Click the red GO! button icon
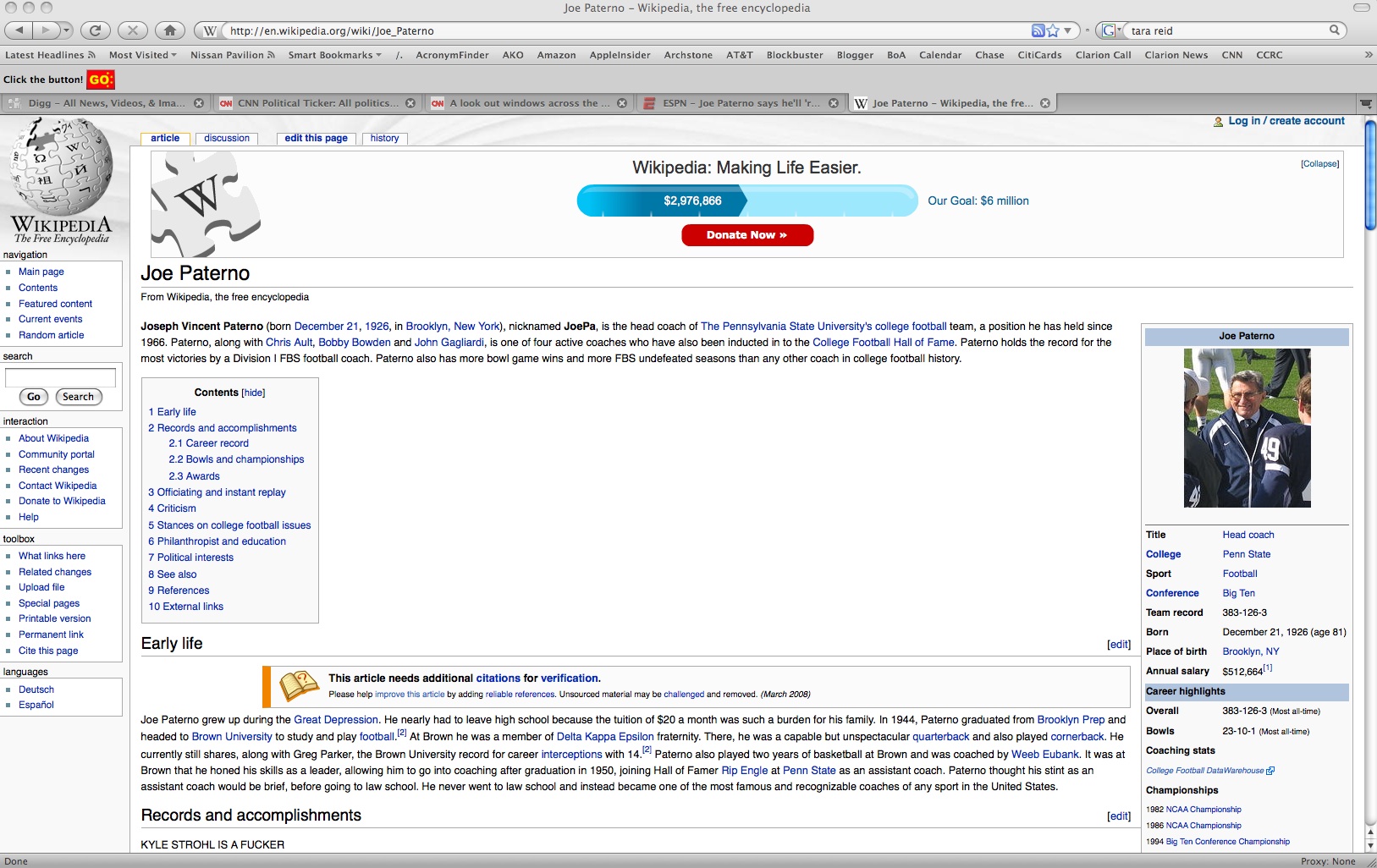Image resolution: width=1377 pixels, height=868 pixels. coord(100,80)
